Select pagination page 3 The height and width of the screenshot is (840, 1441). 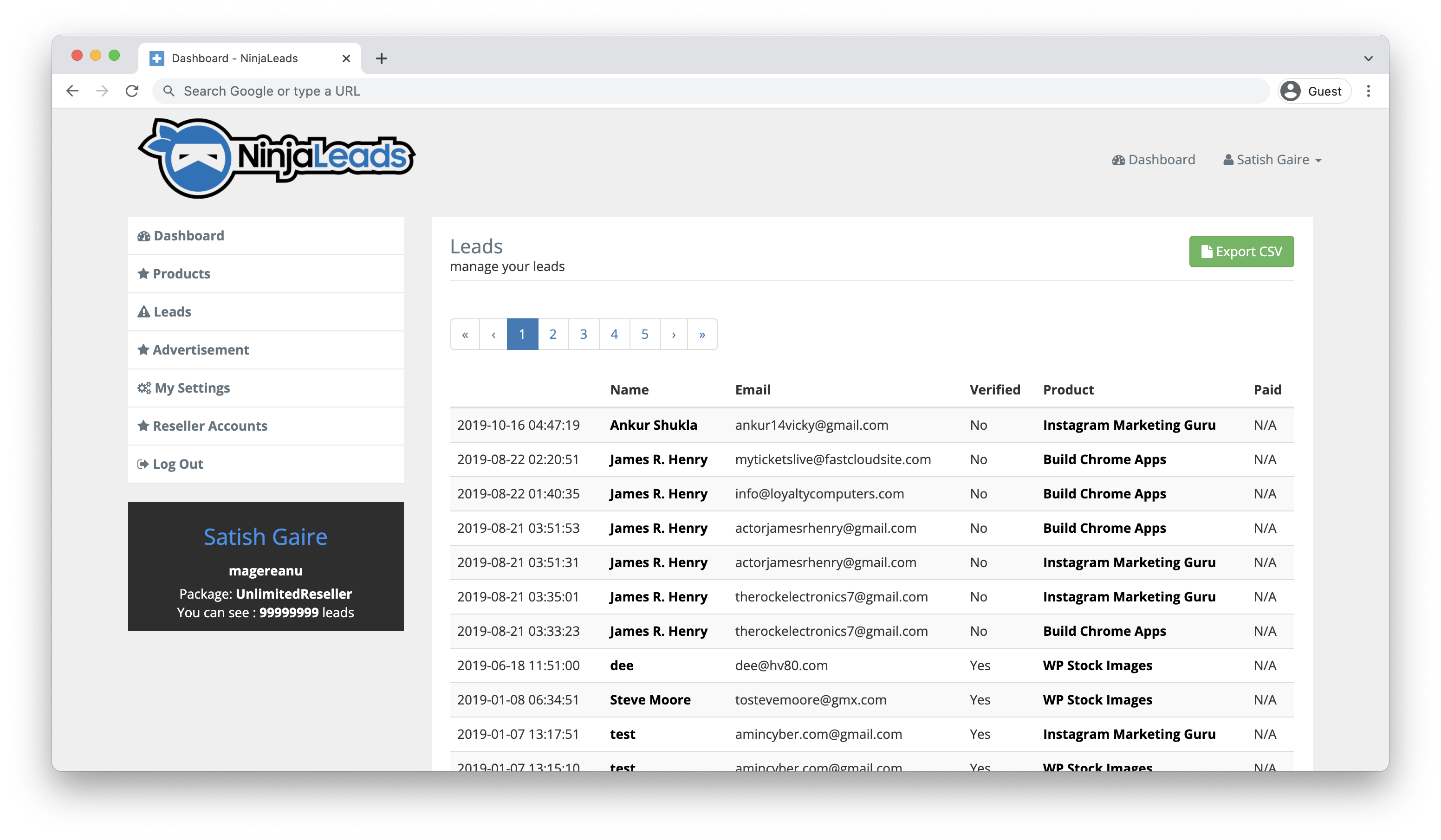pos(583,334)
